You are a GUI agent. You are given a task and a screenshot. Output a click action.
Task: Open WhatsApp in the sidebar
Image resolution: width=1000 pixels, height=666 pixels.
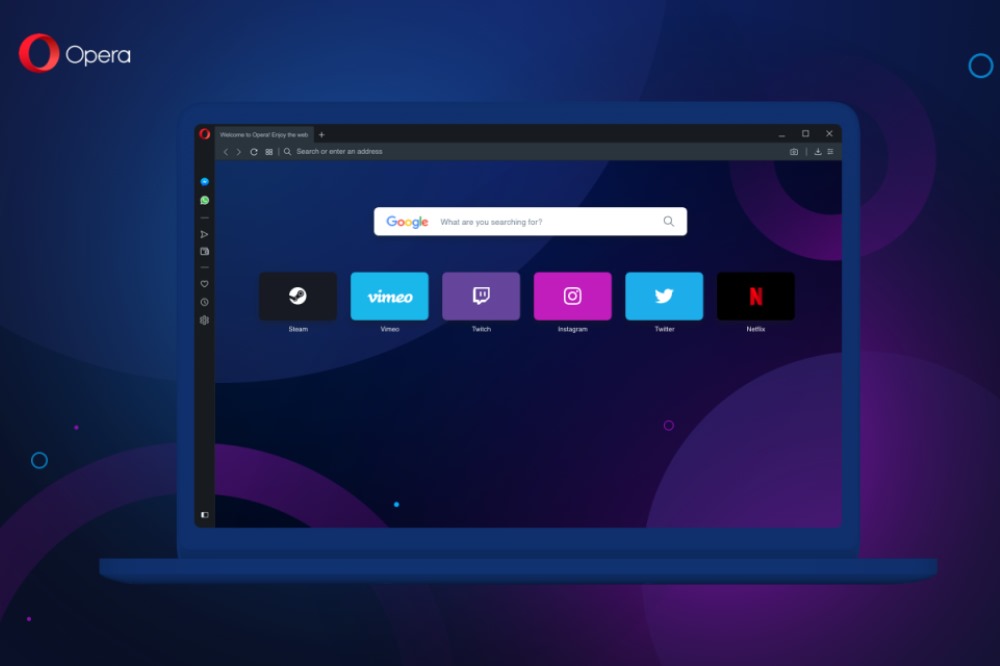tap(205, 200)
